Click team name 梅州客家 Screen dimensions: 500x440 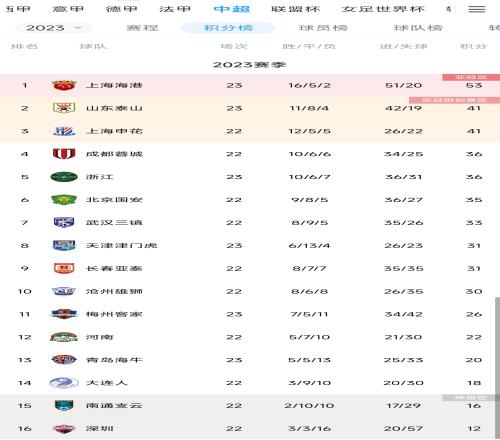114,314
